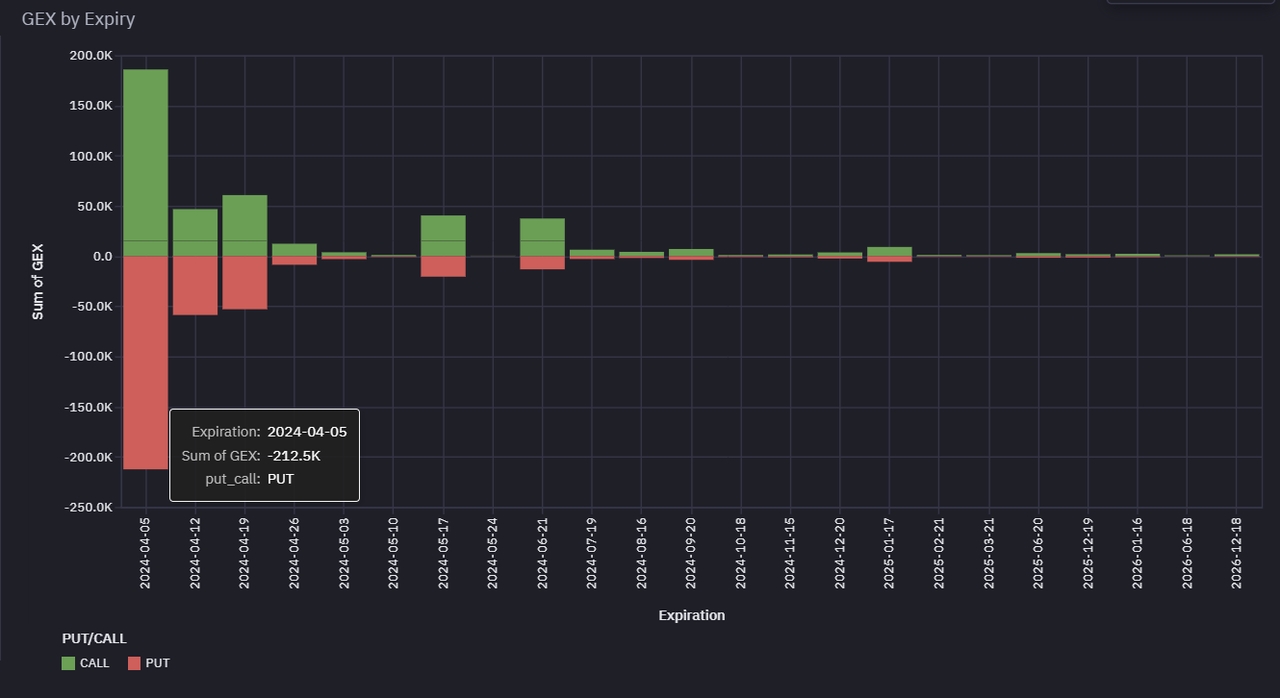This screenshot has height=698, width=1280.
Task: Select the red PUT bar for 2024-05-17
Action: tap(443, 267)
